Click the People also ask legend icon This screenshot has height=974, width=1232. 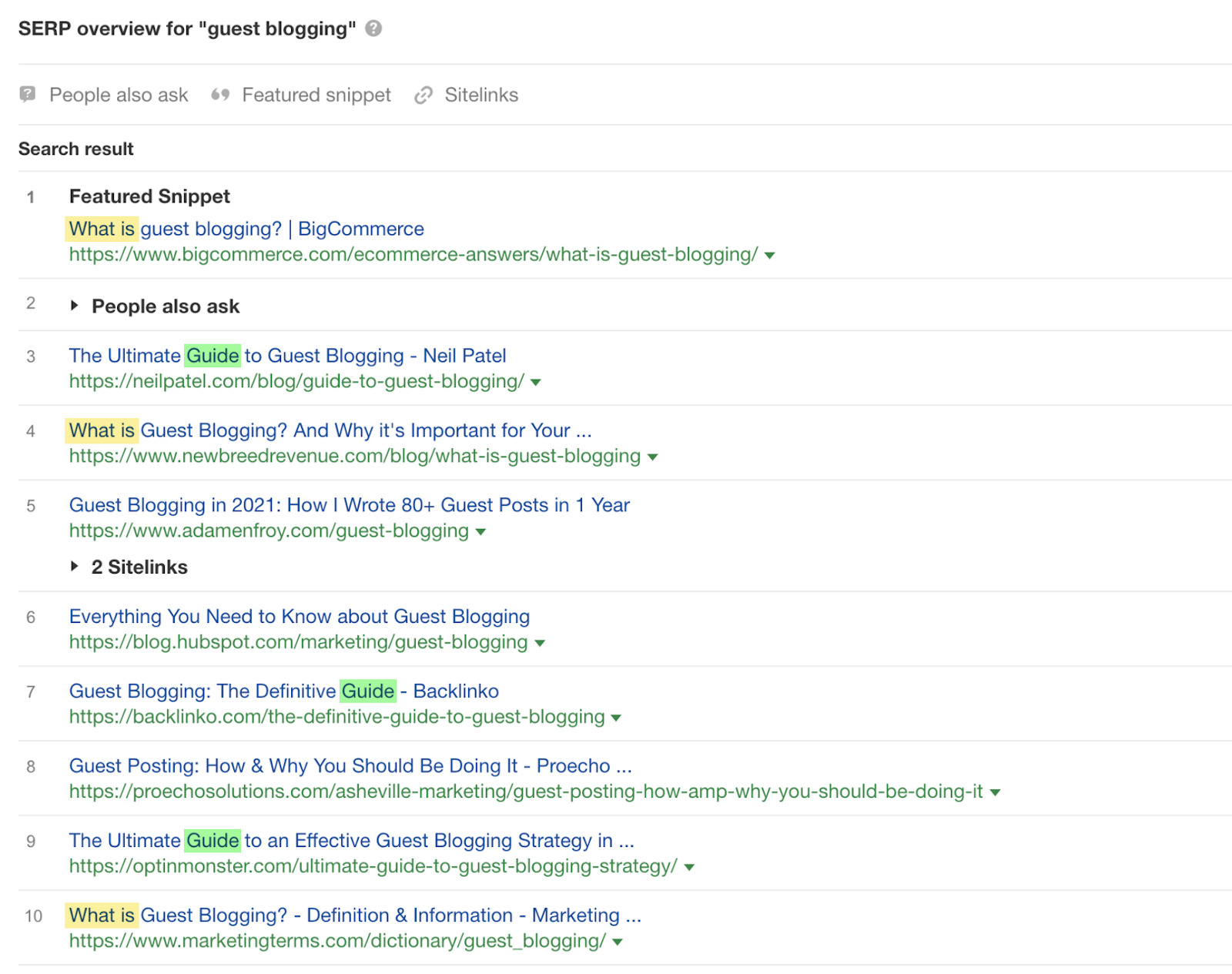(28, 95)
